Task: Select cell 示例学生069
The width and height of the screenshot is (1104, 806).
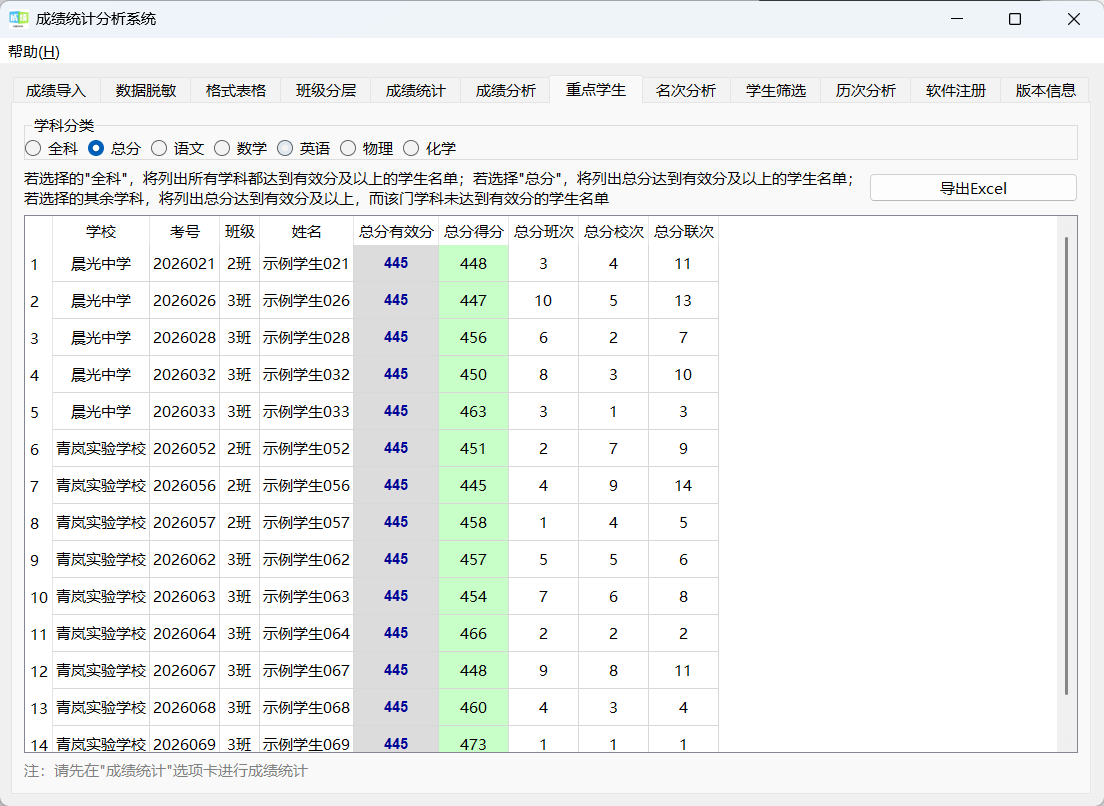Action: coord(306,741)
